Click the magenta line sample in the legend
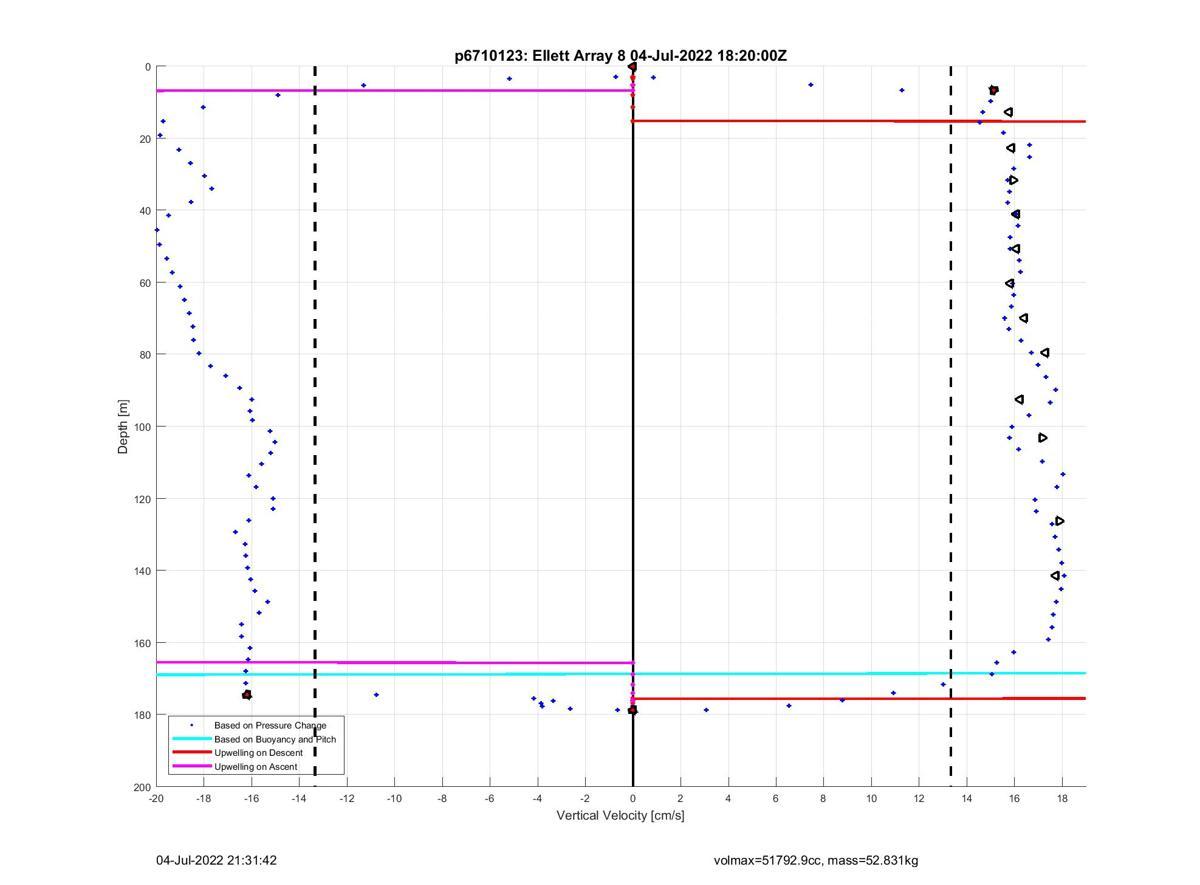 click(191, 767)
